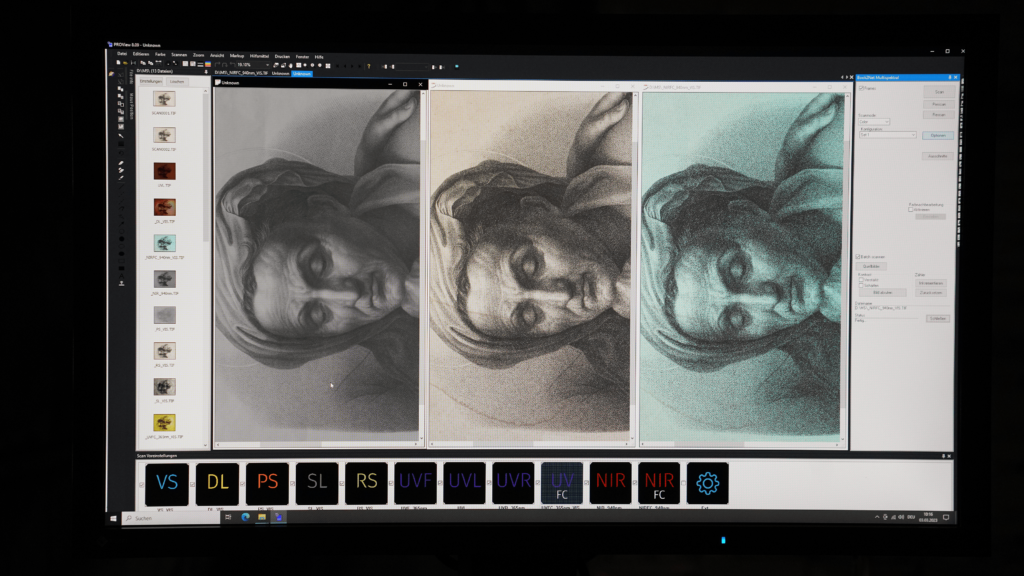Screen dimensions: 1024x576
Task: Select the VS scan preset tile
Action: [167, 483]
